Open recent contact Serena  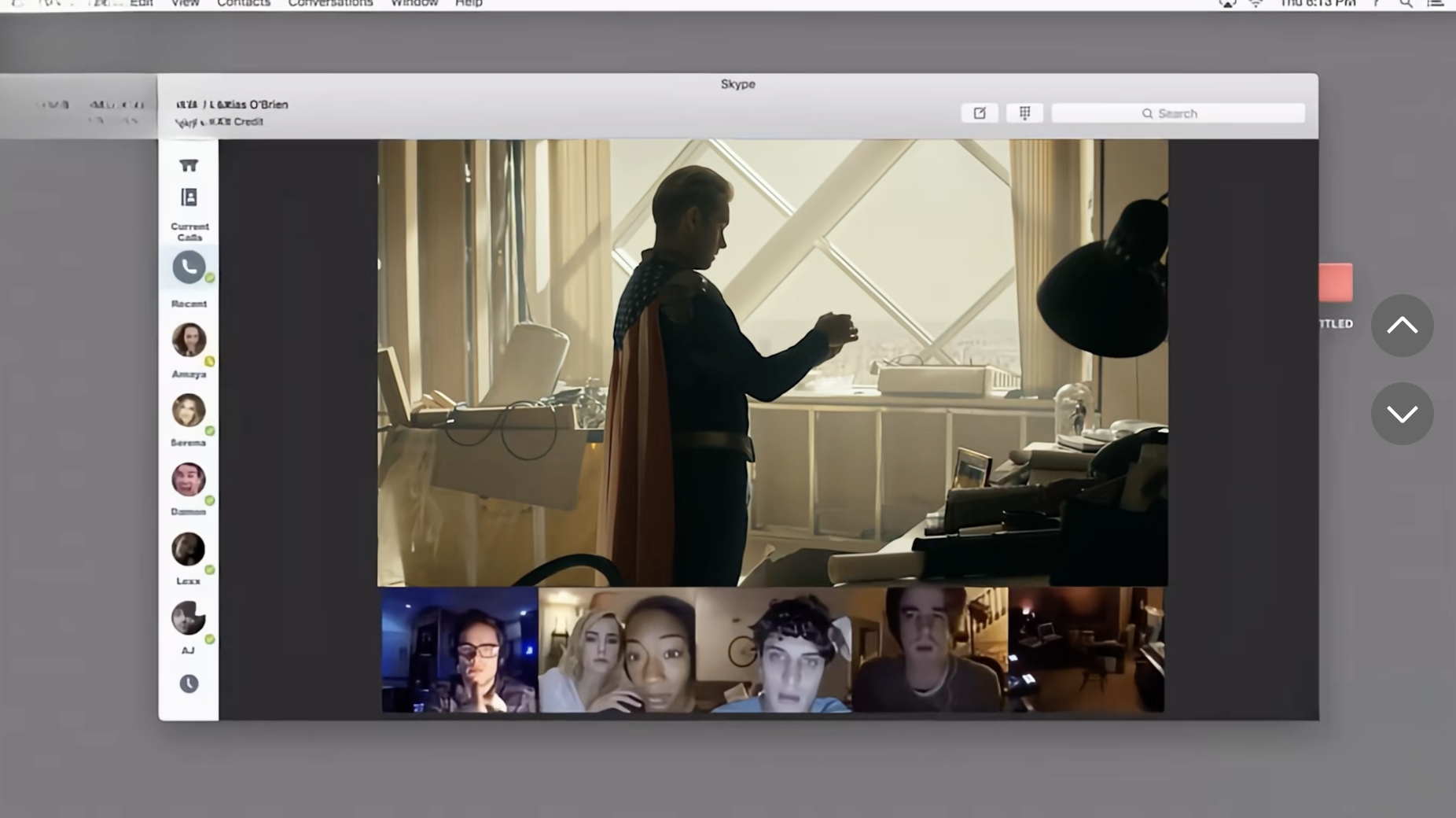click(x=189, y=410)
